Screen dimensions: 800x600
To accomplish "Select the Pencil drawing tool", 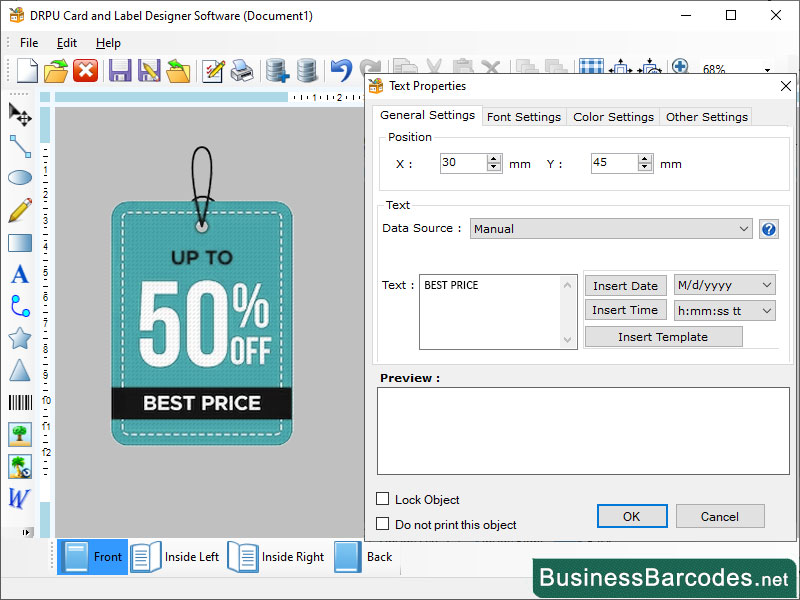I will tap(19, 211).
